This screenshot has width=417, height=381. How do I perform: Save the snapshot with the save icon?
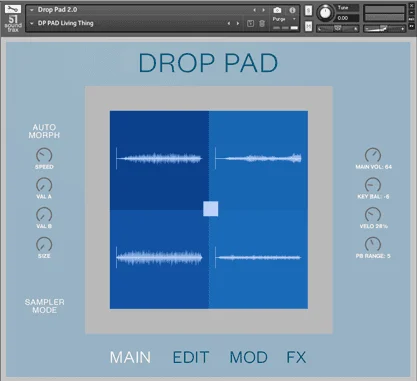tap(250, 23)
